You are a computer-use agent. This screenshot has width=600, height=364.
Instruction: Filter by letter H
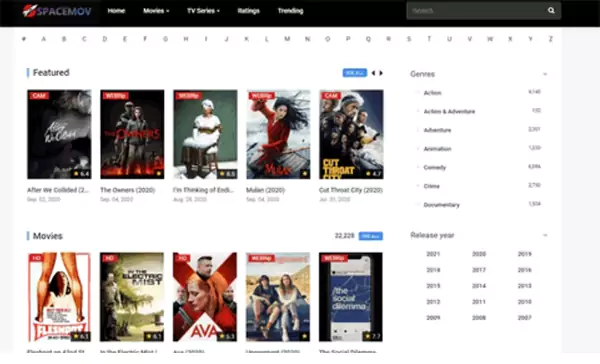click(x=186, y=39)
